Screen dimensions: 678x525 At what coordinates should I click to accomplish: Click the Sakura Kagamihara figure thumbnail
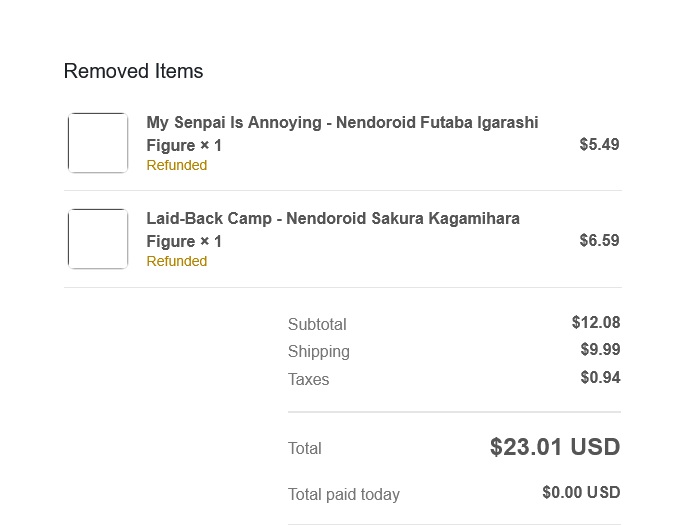(x=98, y=239)
